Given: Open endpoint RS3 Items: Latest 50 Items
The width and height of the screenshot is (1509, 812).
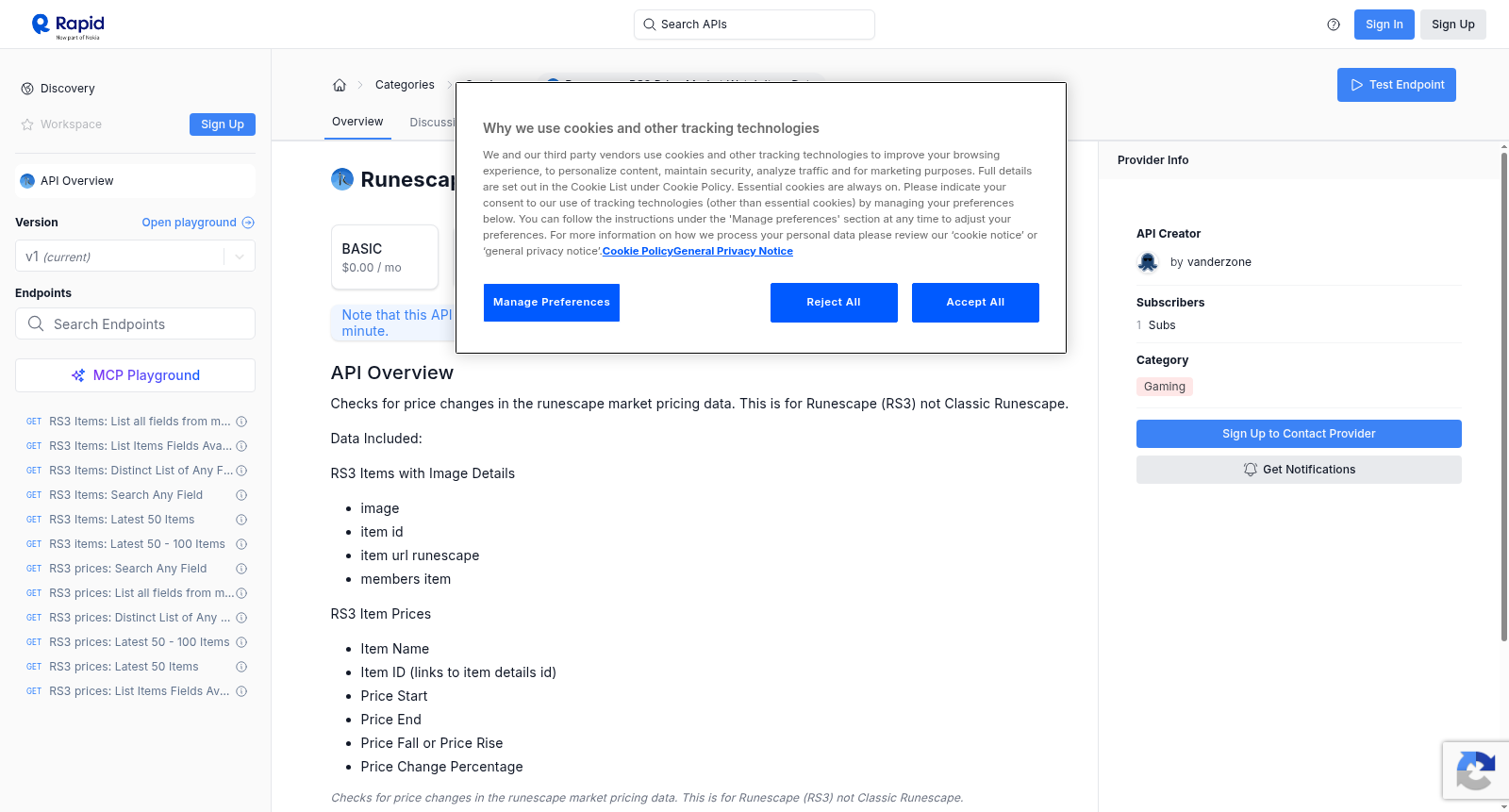Looking at the screenshot, I should [122, 520].
